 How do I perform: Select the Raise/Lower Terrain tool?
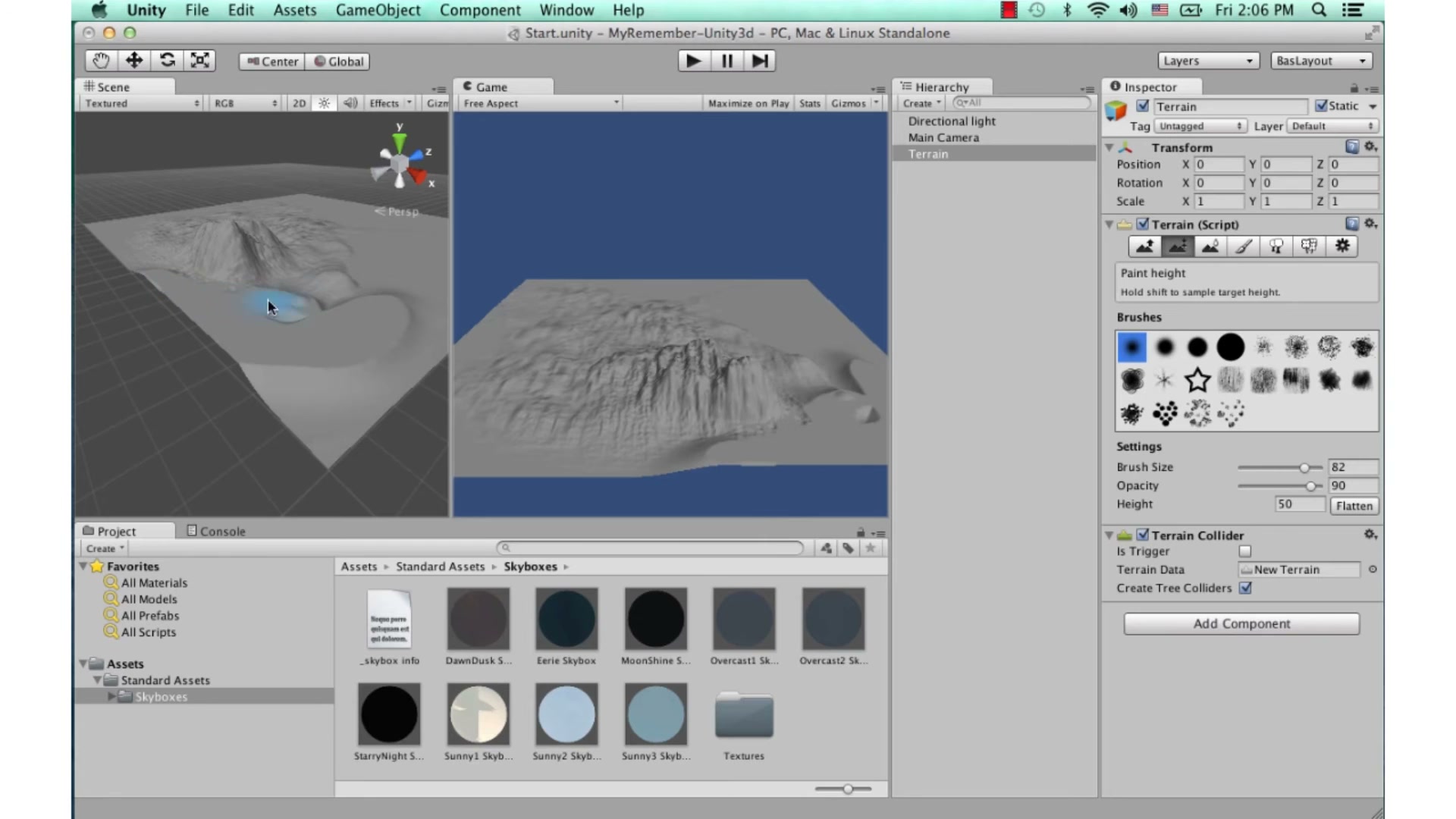tap(1144, 246)
